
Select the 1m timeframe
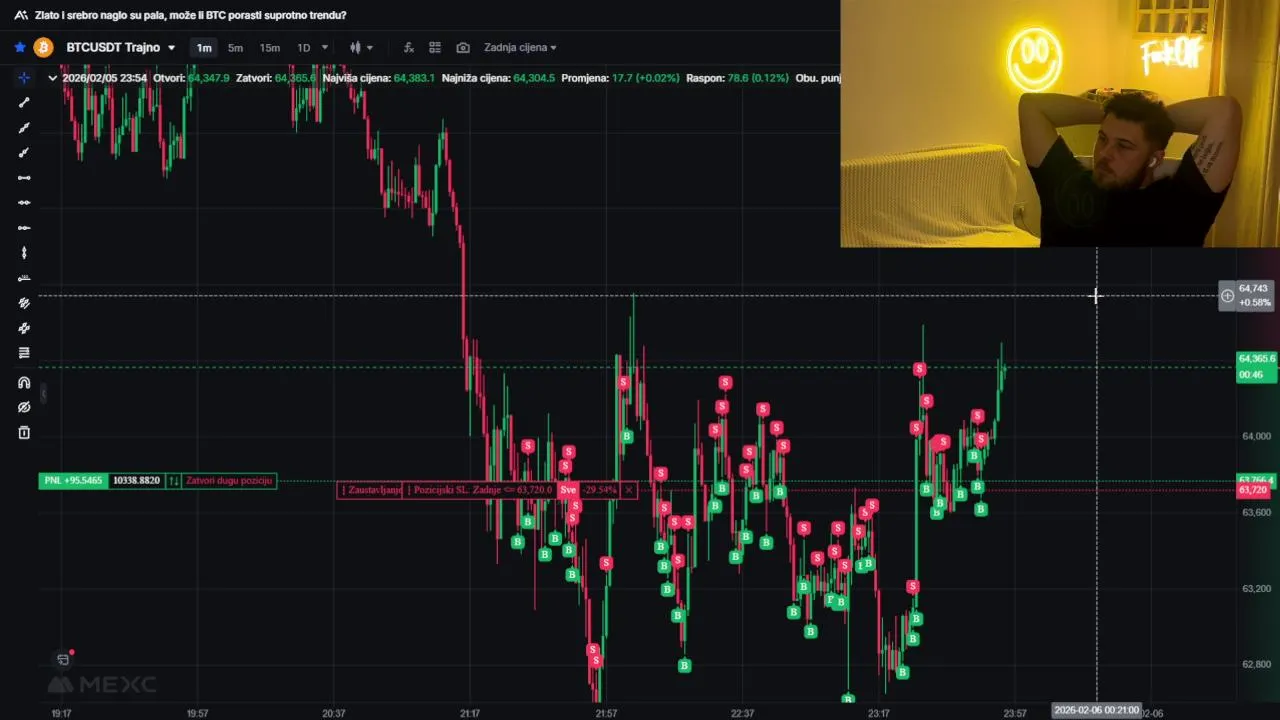[x=204, y=48]
